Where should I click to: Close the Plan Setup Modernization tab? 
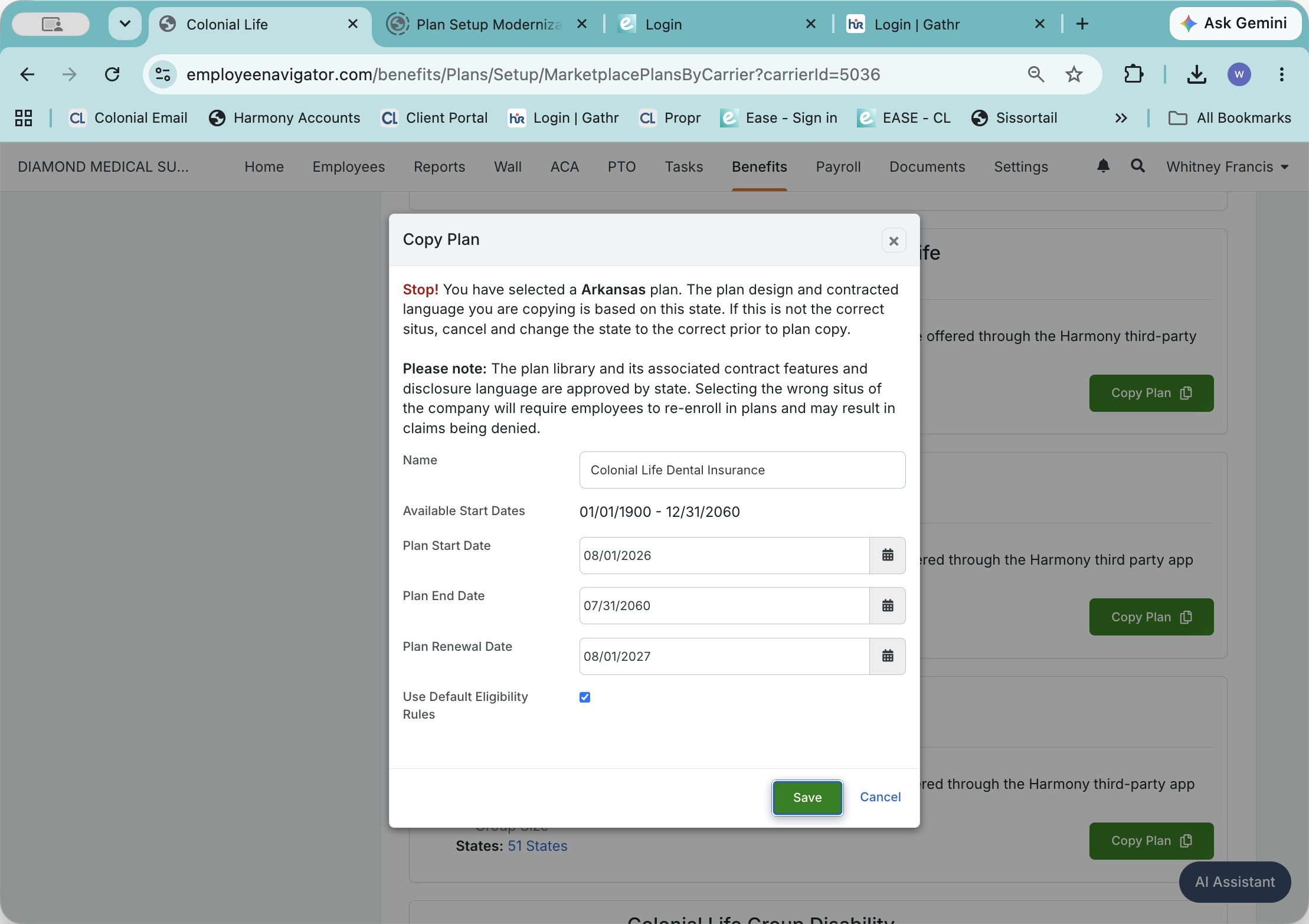(x=582, y=24)
